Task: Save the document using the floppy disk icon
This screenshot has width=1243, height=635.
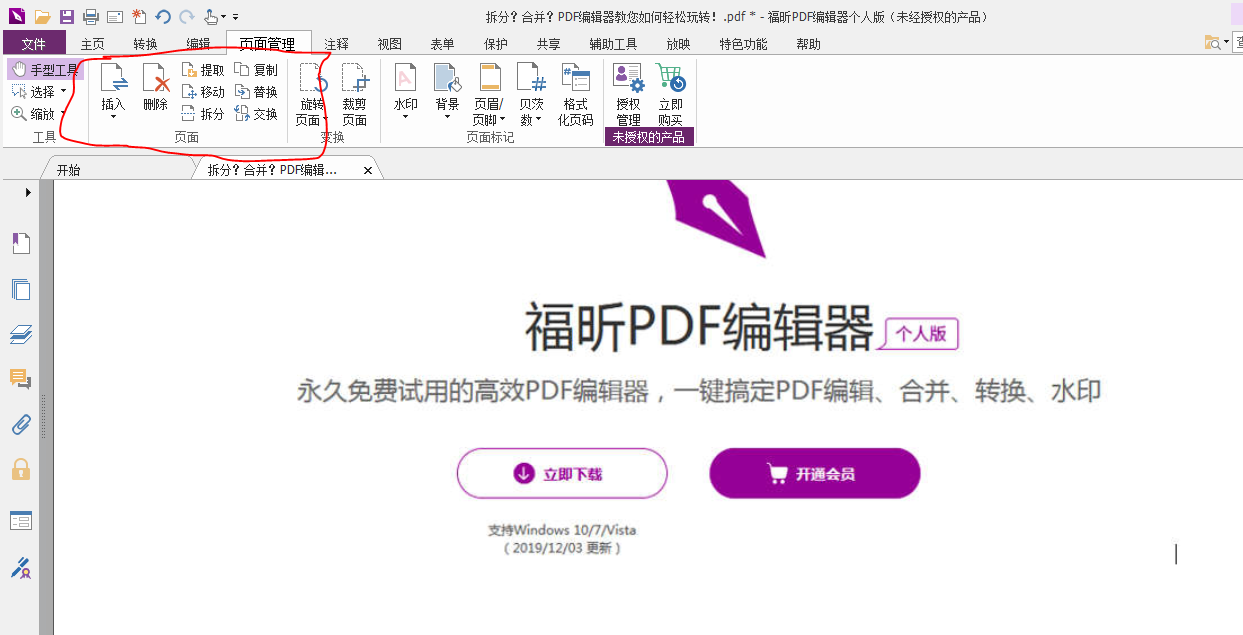Action: point(66,16)
